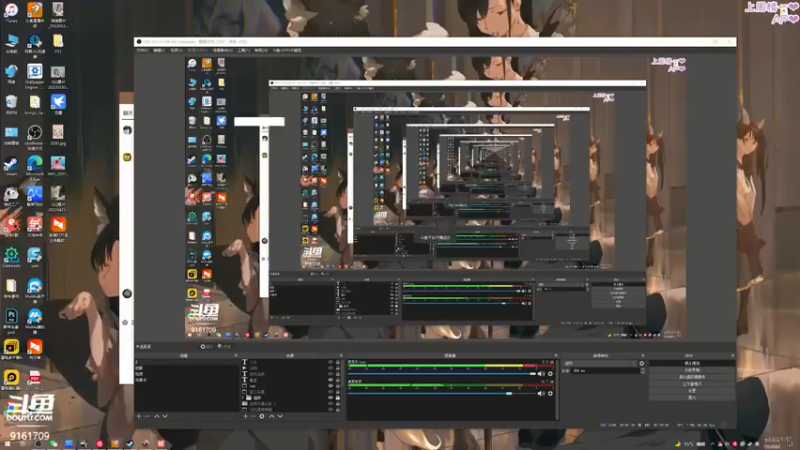Open source properties via the gear under the sources list

point(262,416)
